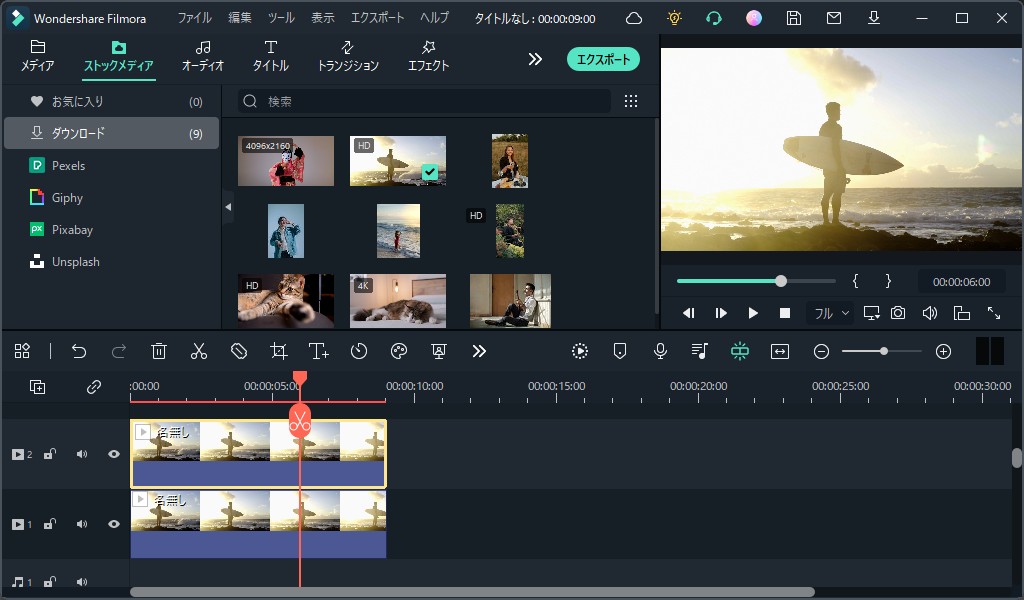Click the green screen person icon
This screenshot has height=600, width=1024.
439,351
